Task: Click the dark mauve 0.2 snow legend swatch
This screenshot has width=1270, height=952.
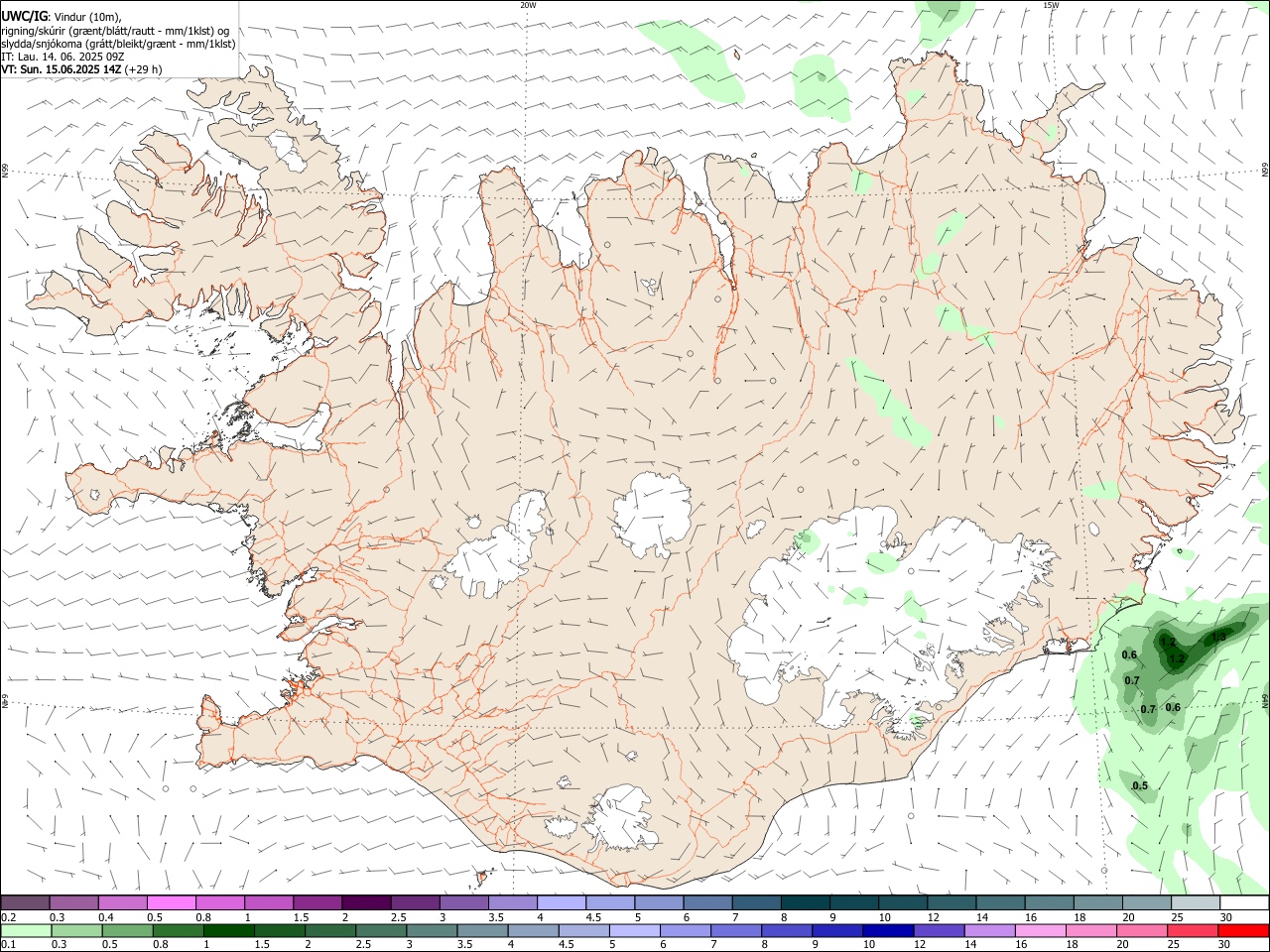Action: click(25, 902)
